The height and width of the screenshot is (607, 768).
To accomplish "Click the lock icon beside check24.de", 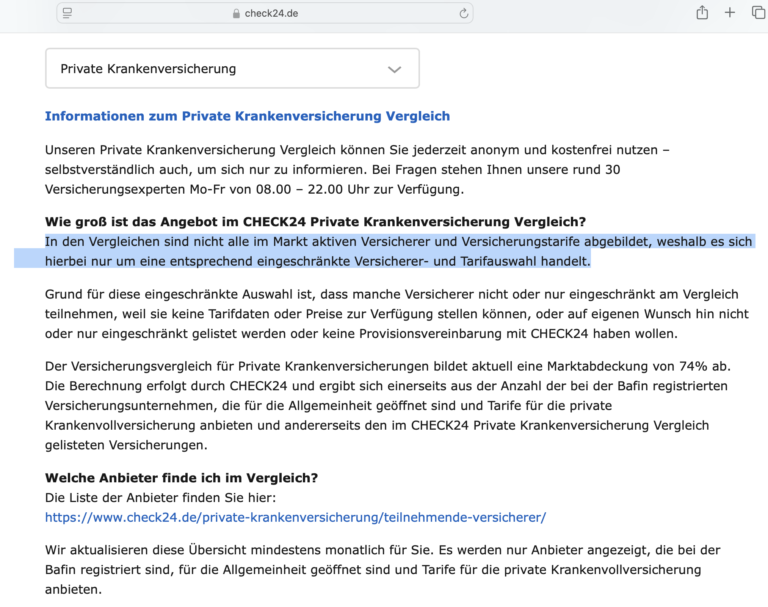I will (237, 14).
